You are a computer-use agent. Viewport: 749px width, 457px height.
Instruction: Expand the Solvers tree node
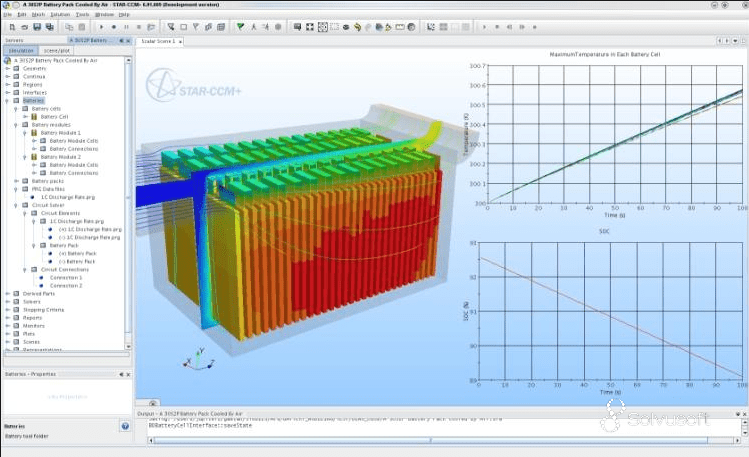[x=8, y=302]
